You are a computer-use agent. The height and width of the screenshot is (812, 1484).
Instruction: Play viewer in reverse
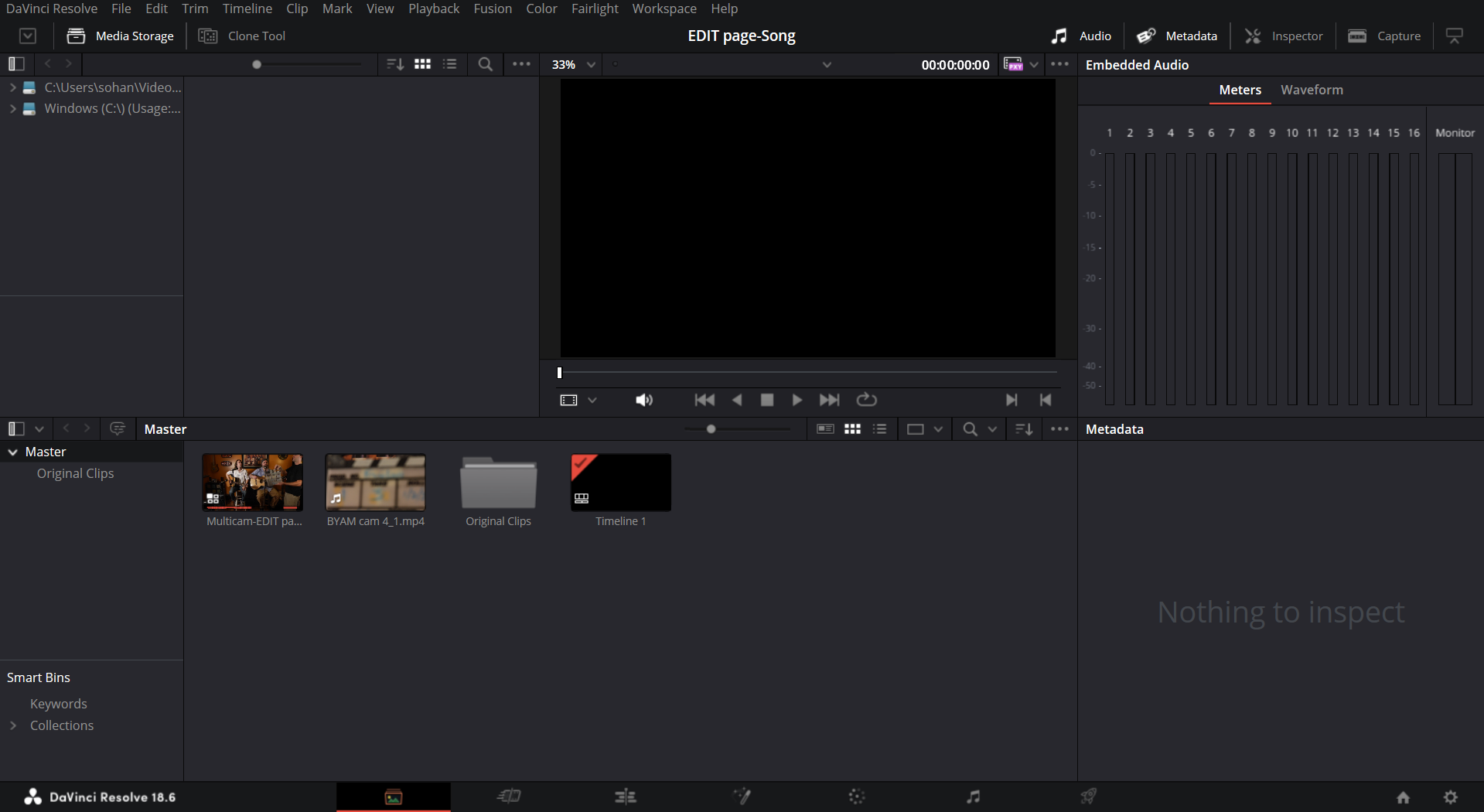pos(737,400)
